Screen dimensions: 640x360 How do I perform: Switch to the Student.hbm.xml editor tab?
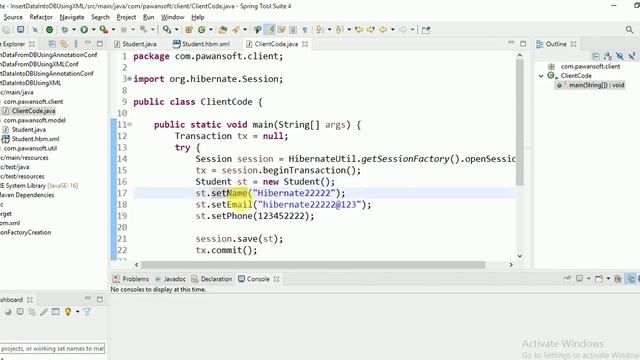[x=201, y=44]
